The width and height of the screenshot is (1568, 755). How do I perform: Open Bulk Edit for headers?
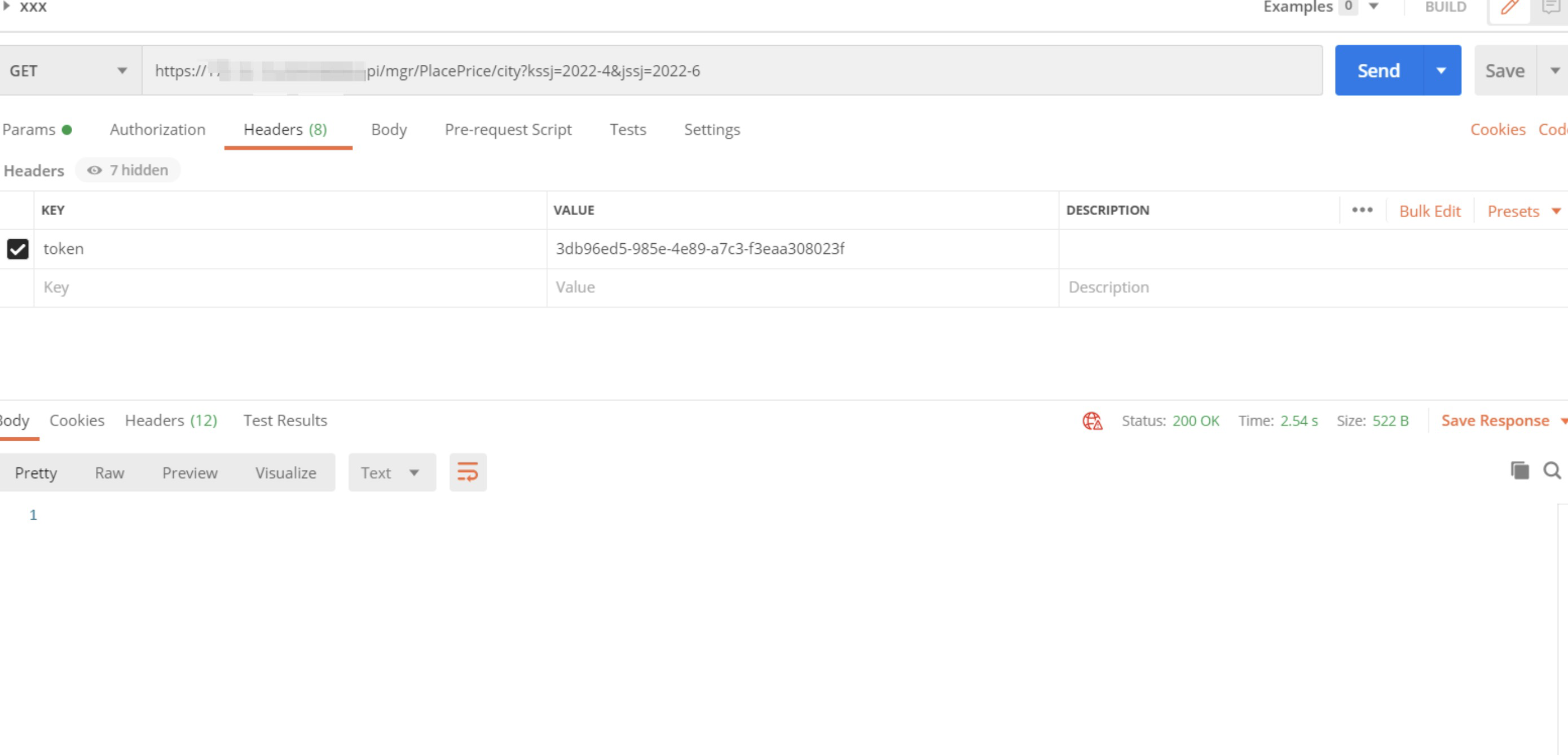point(1429,211)
